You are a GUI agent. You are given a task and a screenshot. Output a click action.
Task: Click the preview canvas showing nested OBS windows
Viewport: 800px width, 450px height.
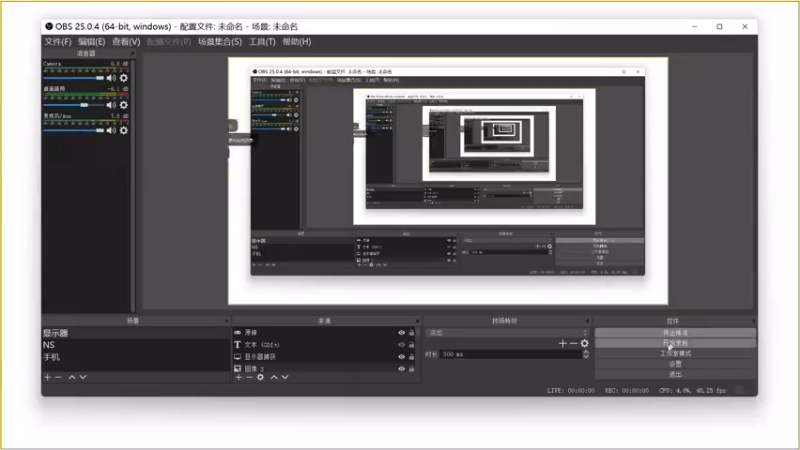447,181
